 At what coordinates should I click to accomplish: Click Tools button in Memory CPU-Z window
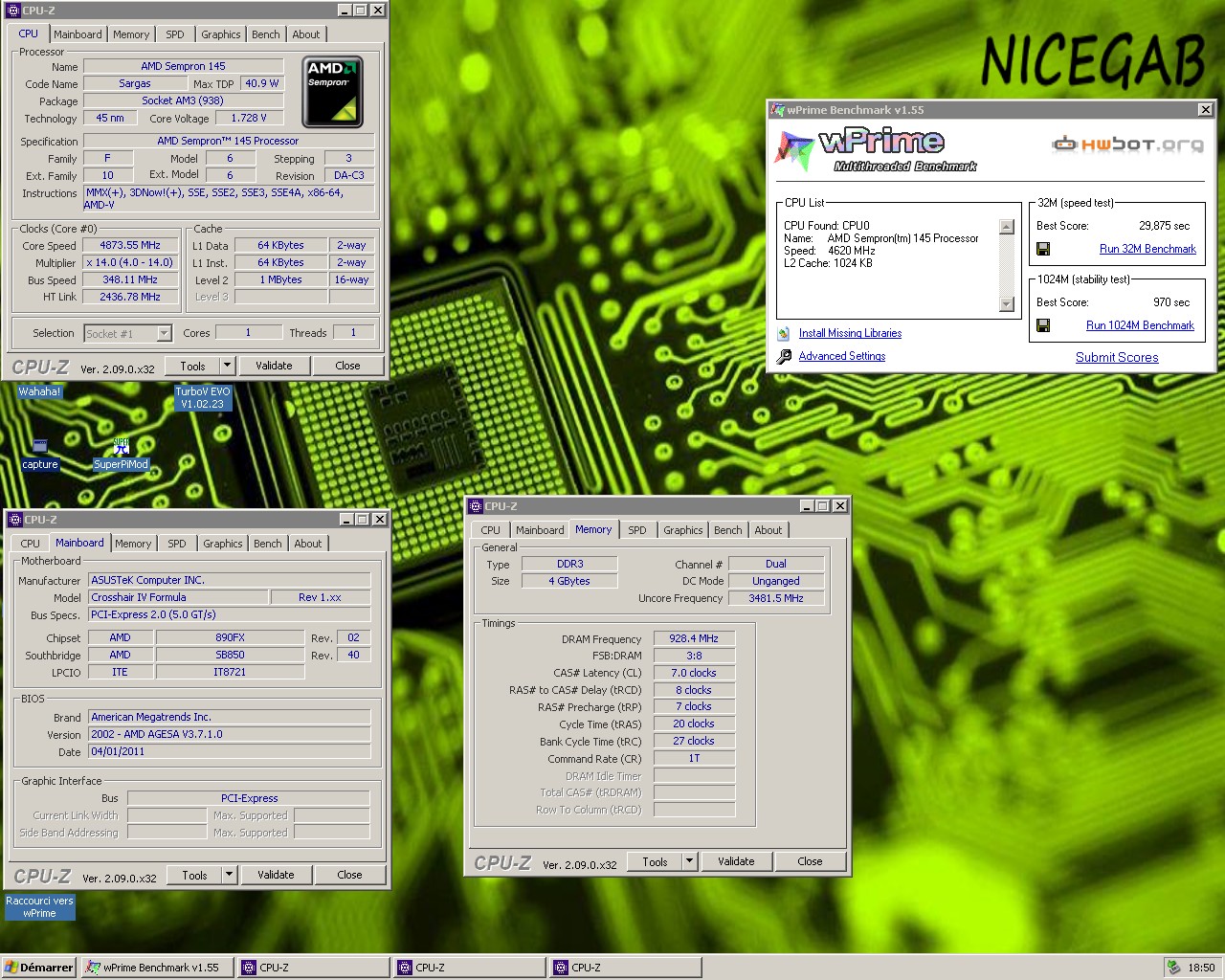[655, 861]
